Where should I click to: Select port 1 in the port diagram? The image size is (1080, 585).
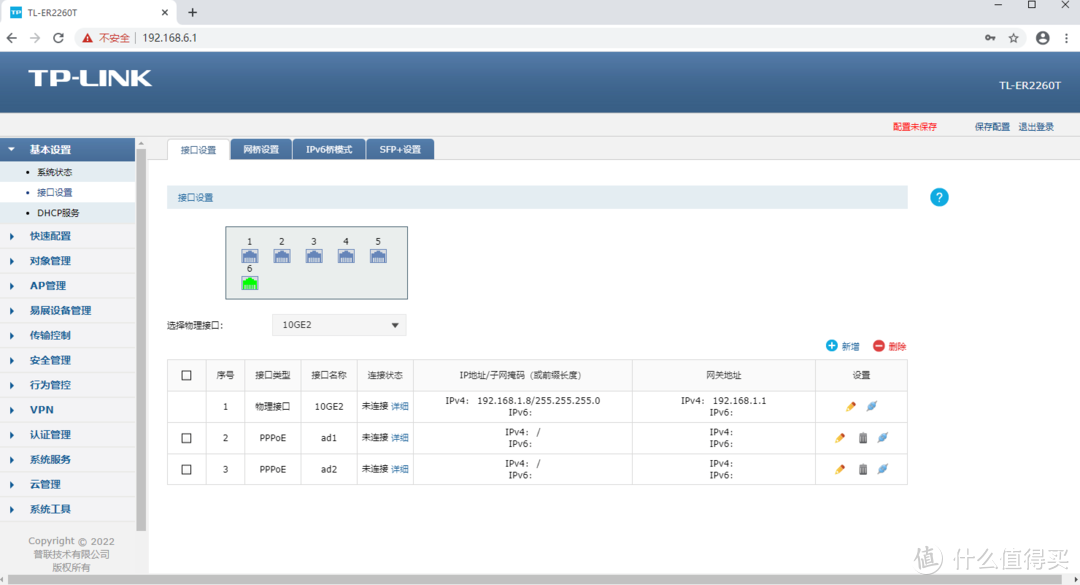[x=249, y=256]
